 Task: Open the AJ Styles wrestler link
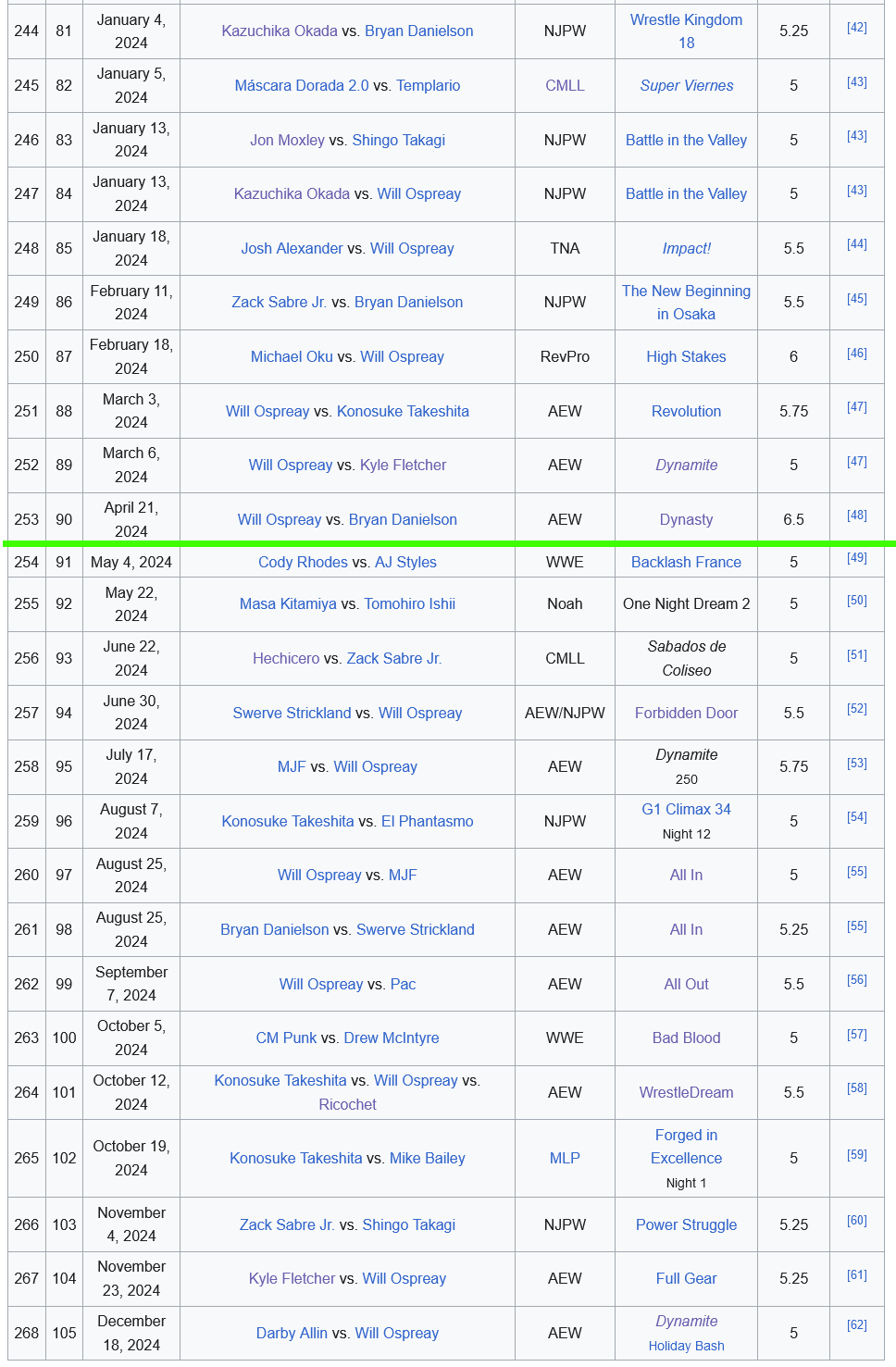coord(405,562)
